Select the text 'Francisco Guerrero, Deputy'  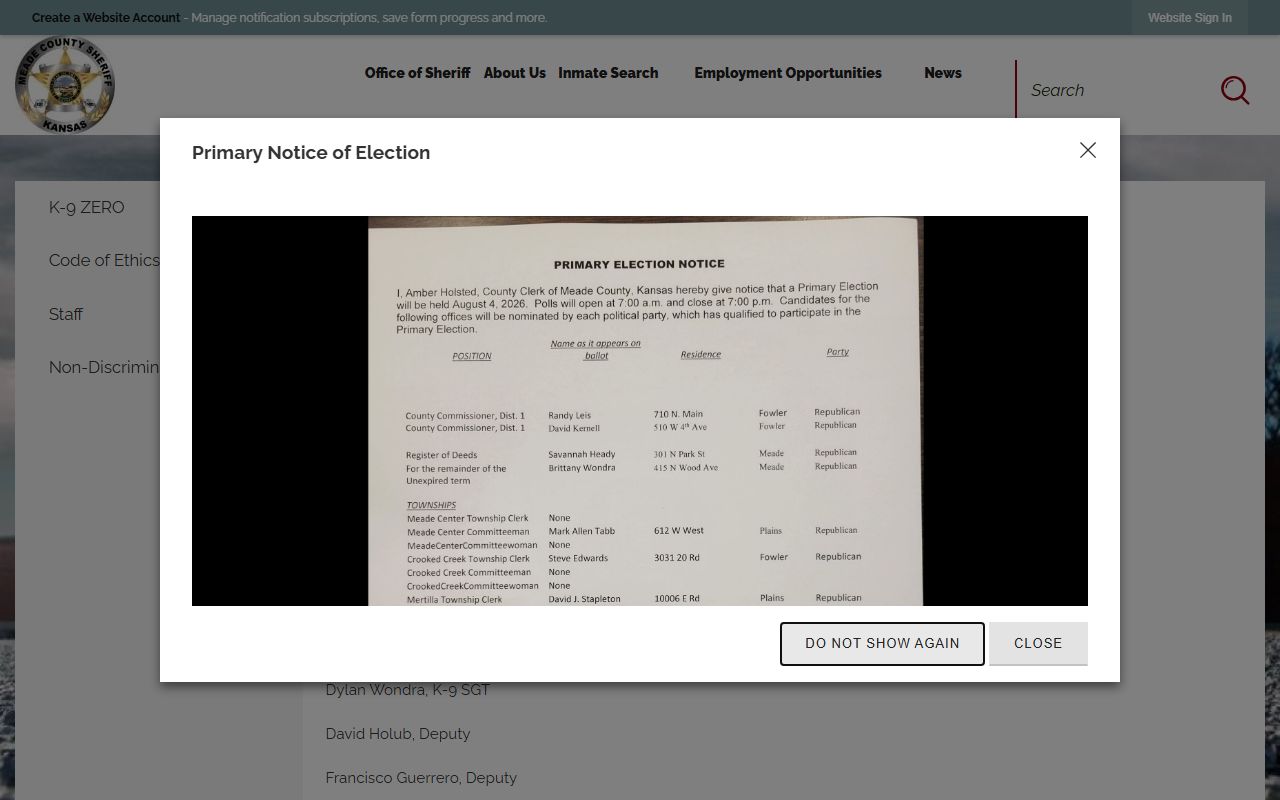(421, 778)
